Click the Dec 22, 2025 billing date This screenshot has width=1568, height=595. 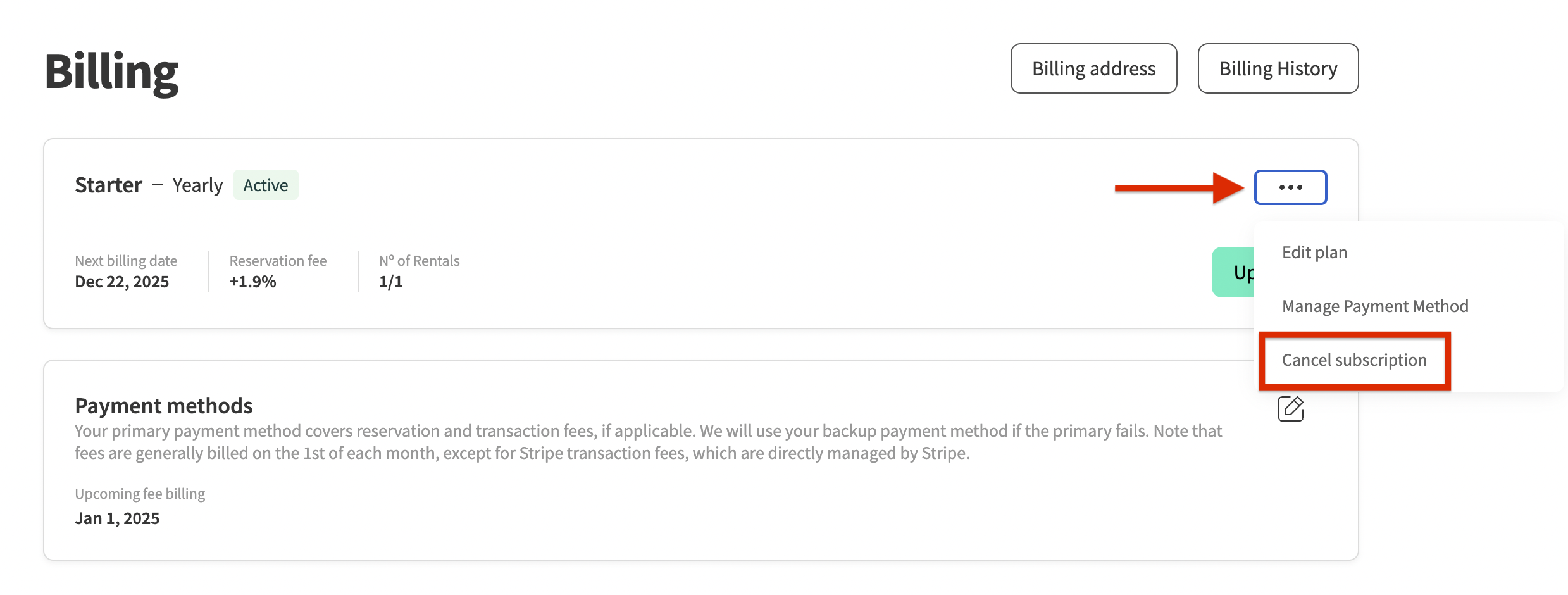[x=122, y=282]
